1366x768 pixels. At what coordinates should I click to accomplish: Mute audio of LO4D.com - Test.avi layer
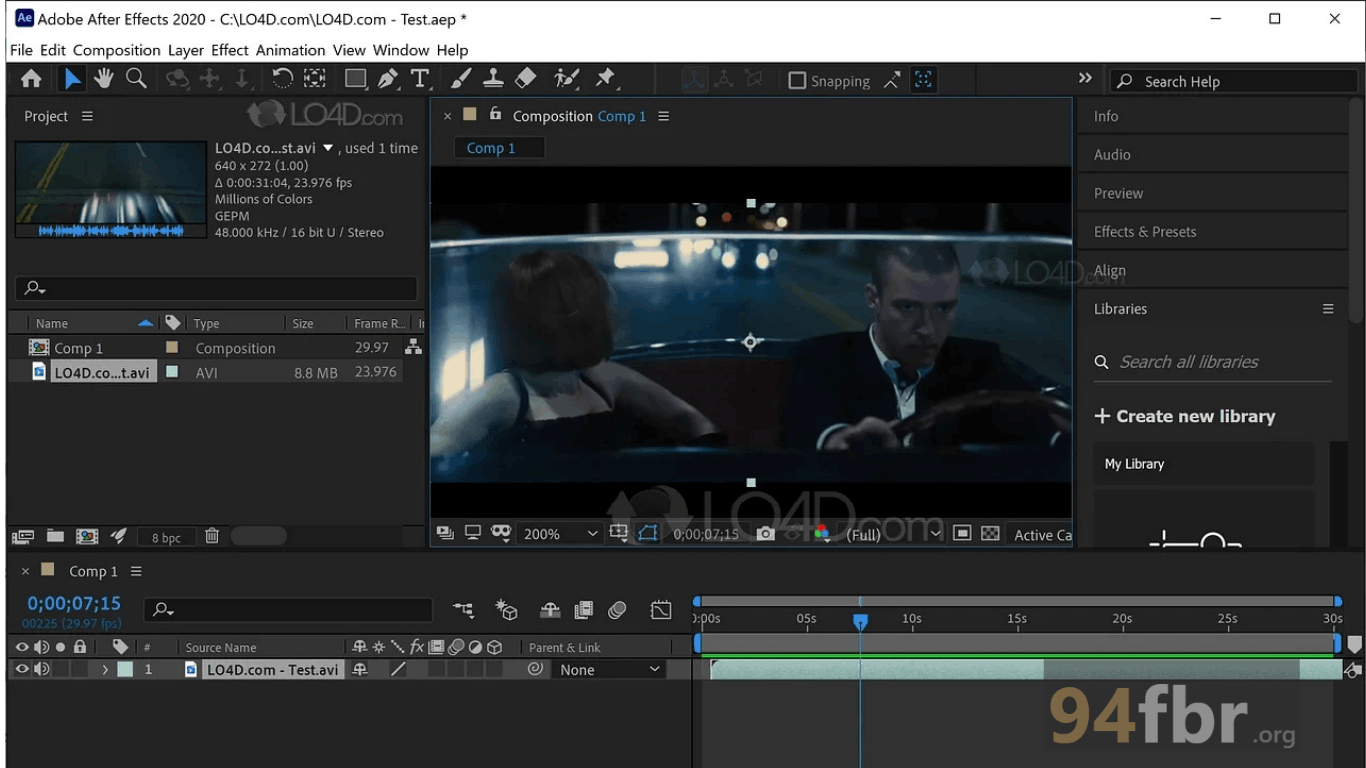tap(42, 669)
